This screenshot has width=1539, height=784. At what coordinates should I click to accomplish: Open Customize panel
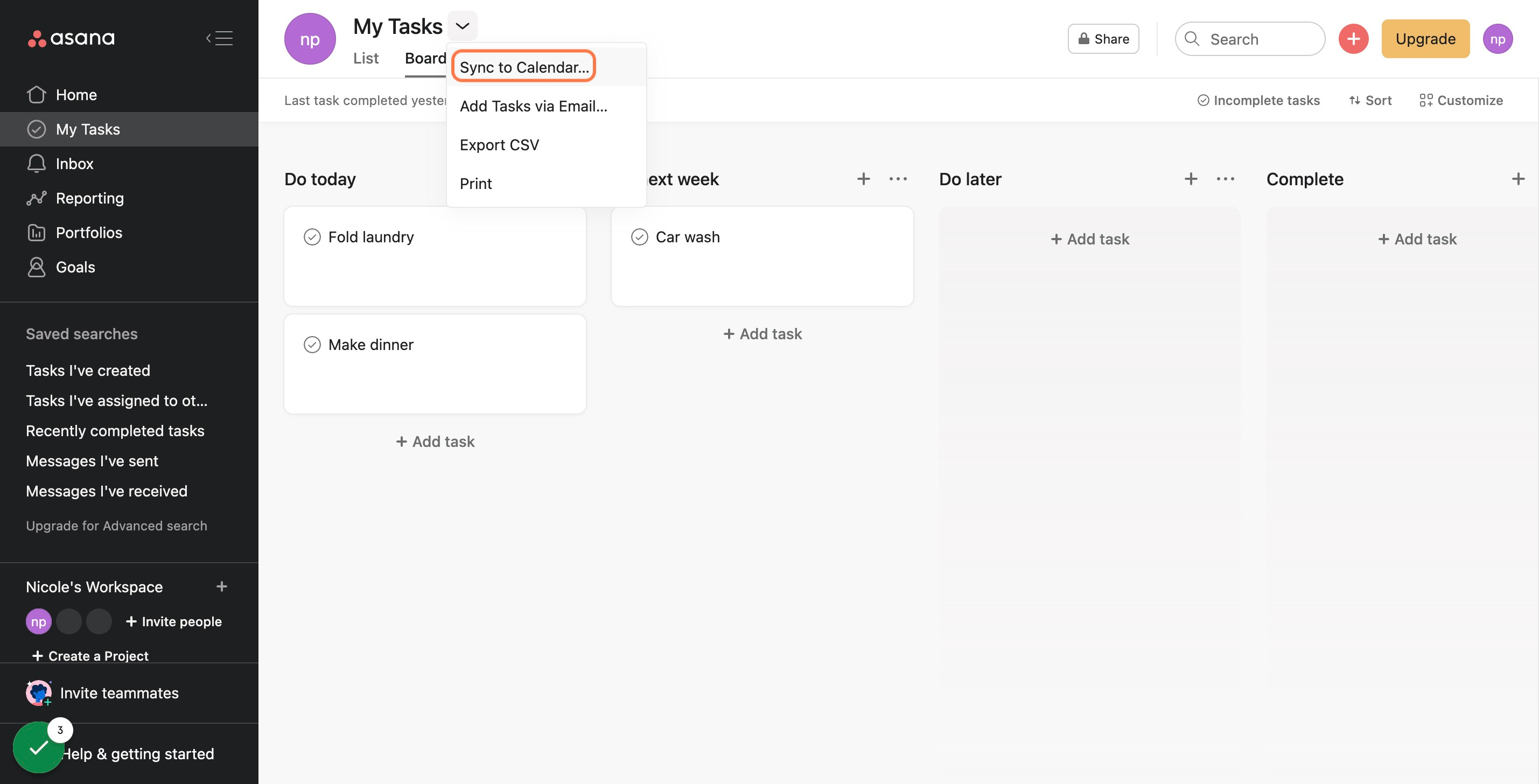[x=1461, y=100]
